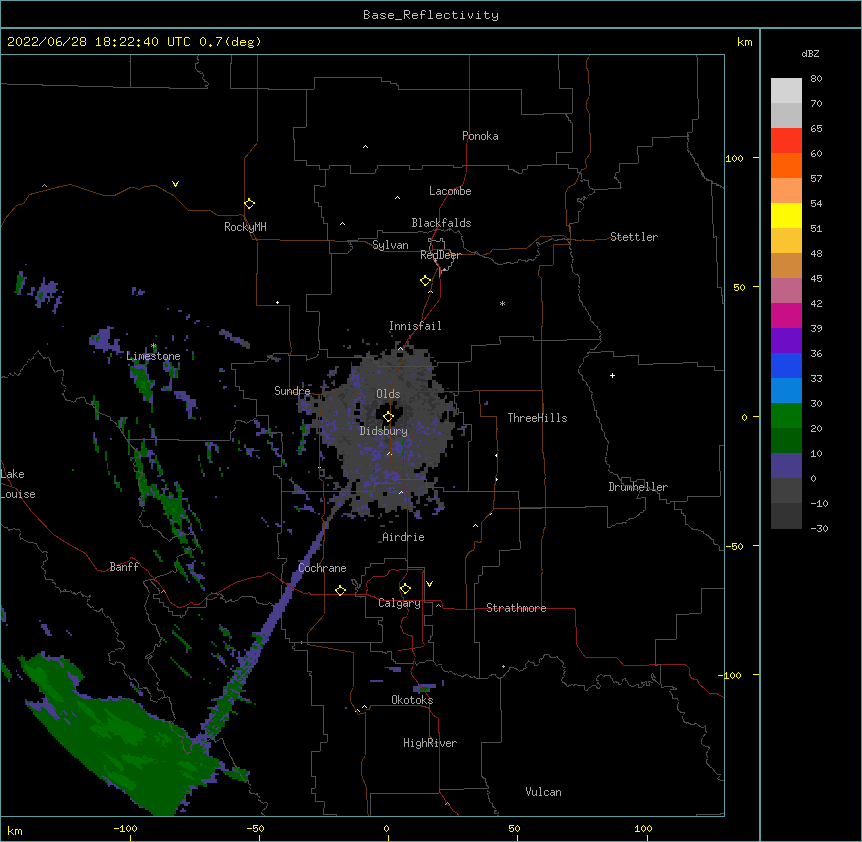Pick the bright yellow swatch between 54 and 51
862x842 pixels.
[x=786, y=215]
